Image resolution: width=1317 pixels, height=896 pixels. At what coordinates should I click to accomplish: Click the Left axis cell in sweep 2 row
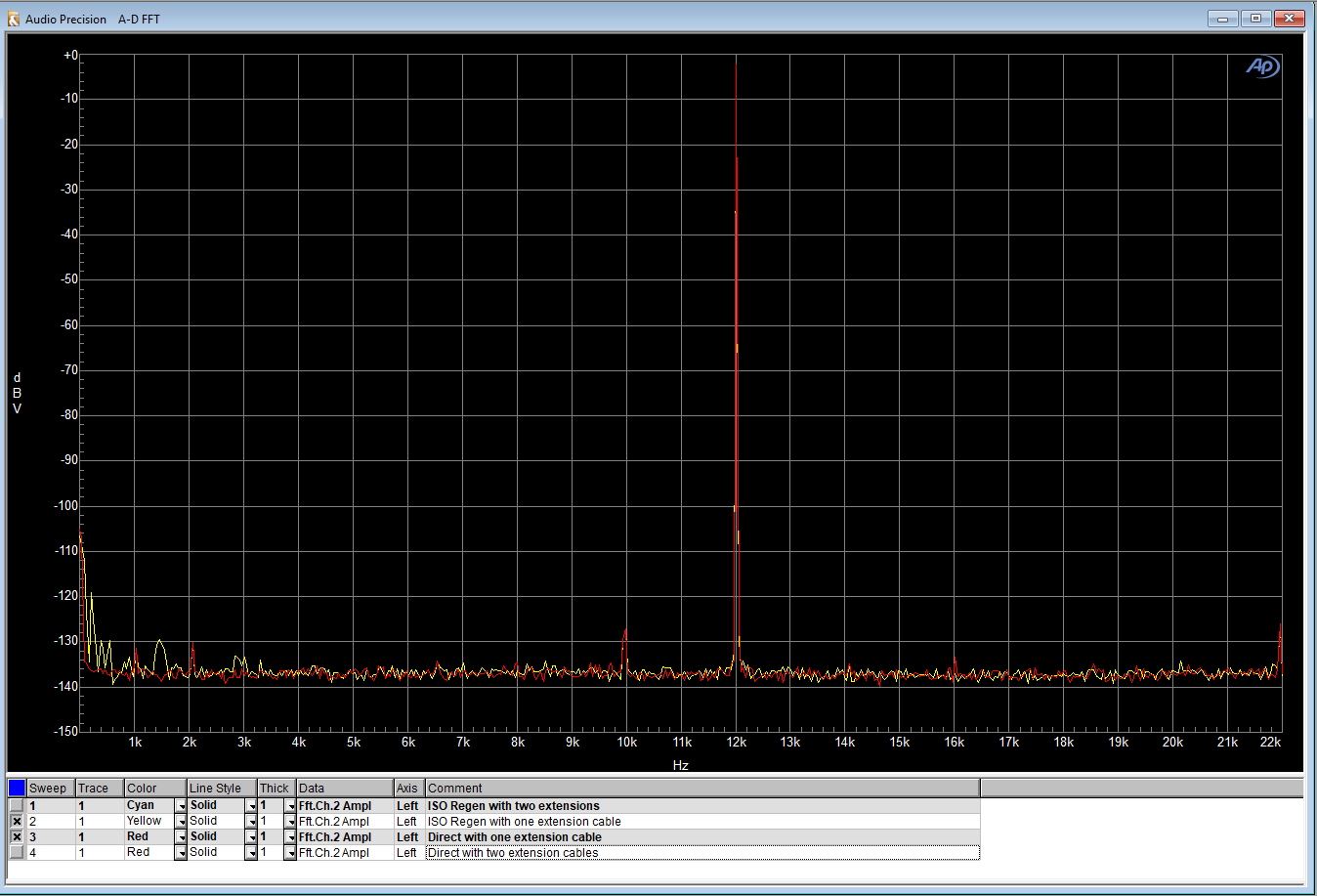(x=409, y=822)
